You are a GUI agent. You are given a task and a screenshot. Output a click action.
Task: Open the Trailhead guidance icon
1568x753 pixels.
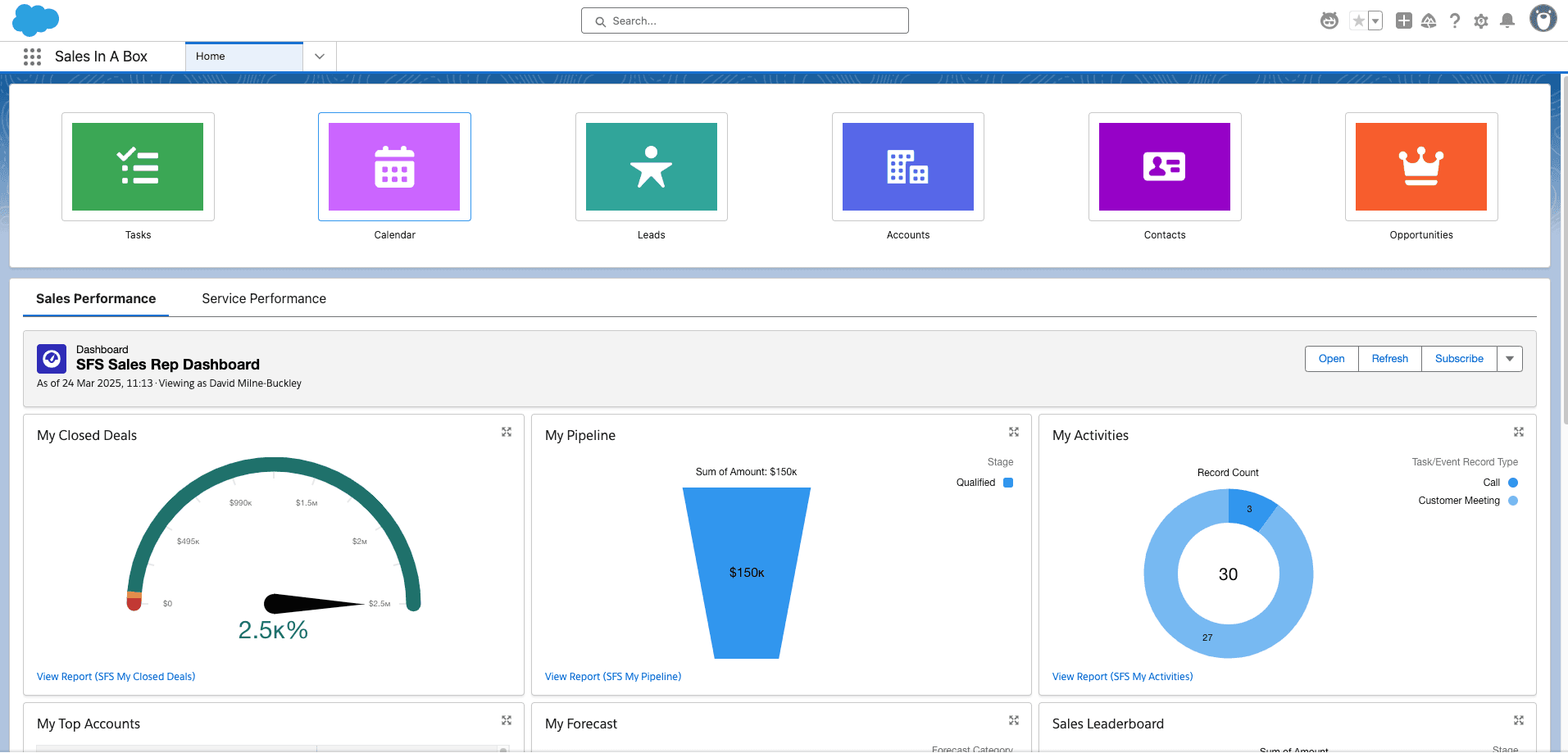(x=1429, y=20)
